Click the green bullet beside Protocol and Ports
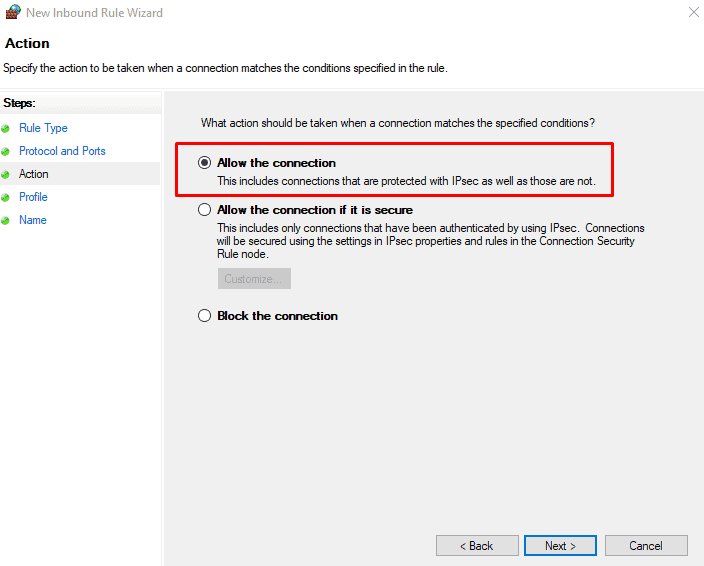Viewport: 704px width, 566px height. pyautogui.click(x=6, y=152)
